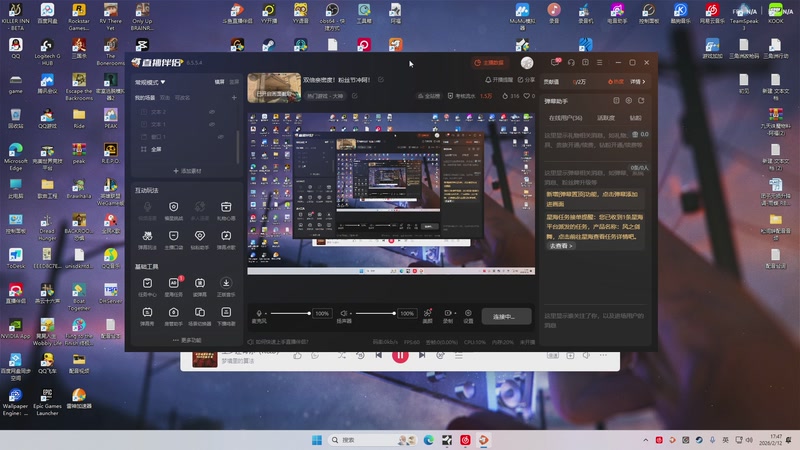Image resolution: width=800 pixels, height=450 pixels.
Task: Adjust the 麦克风 volume slider
Action: 290,313
